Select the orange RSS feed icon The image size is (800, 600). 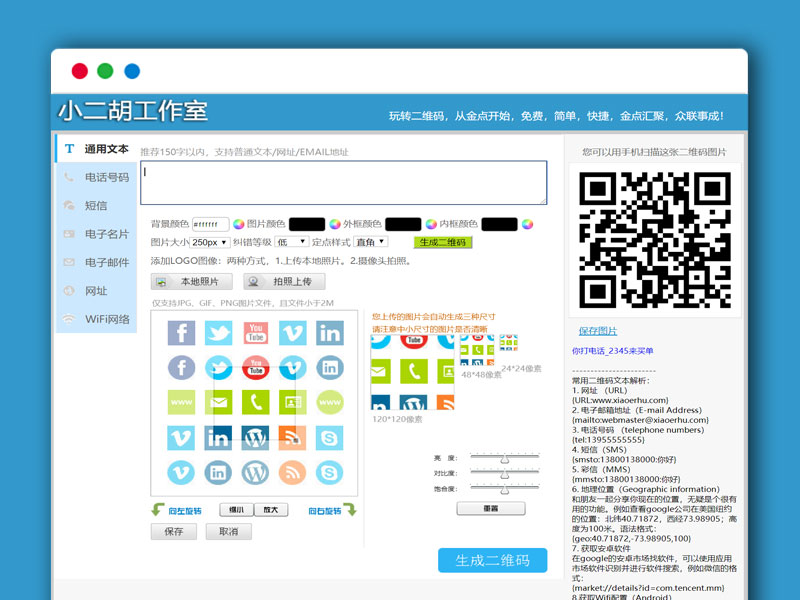290,439
